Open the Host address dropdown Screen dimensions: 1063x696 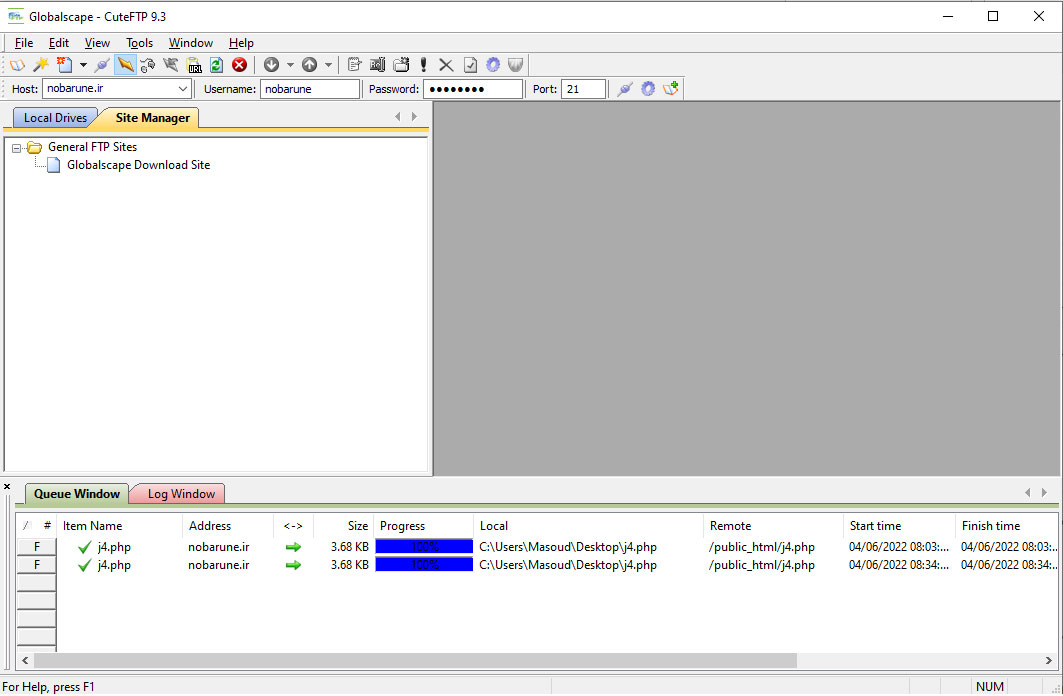pyautogui.click(x=182, y=89)
